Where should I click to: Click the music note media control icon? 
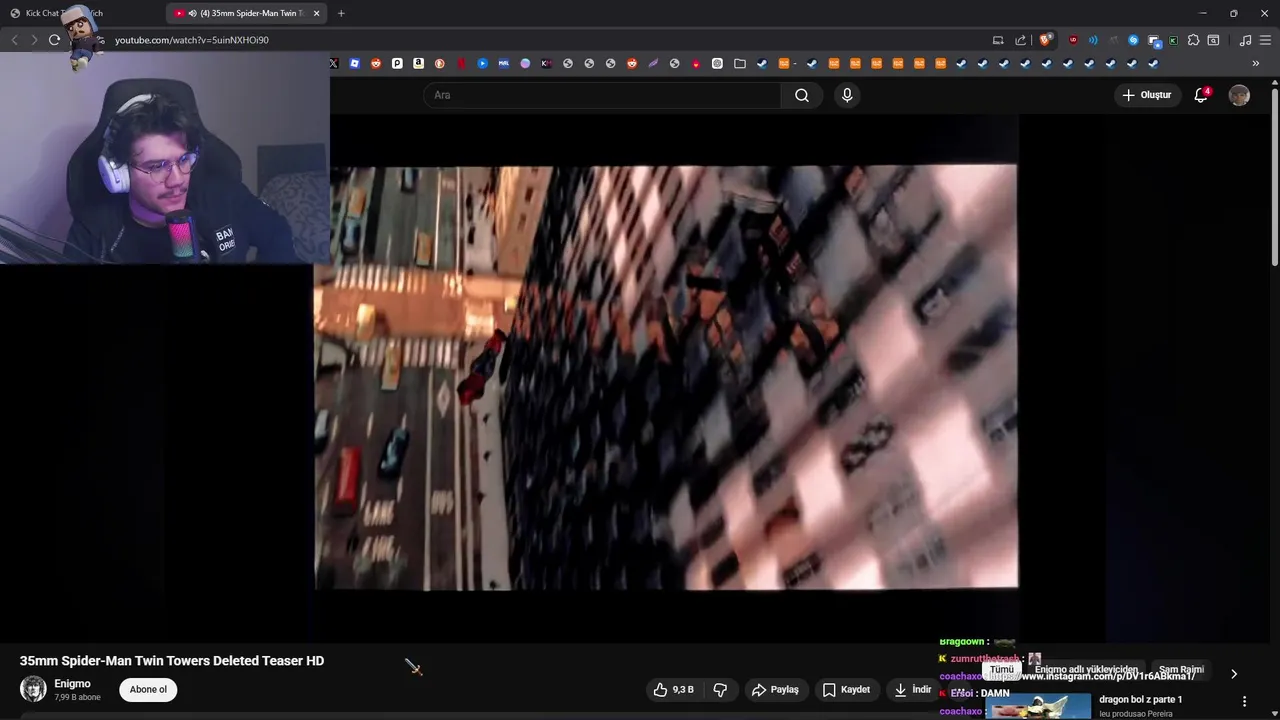click(x=1245, y=40)
